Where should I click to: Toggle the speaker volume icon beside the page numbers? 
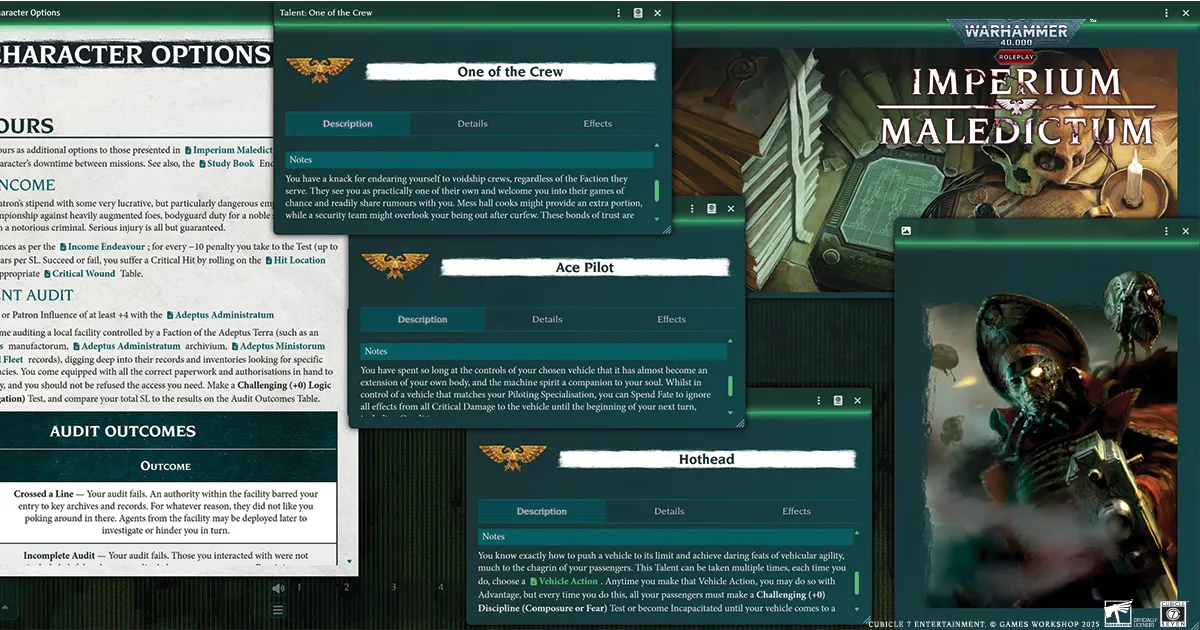click(x=278, y=588)
